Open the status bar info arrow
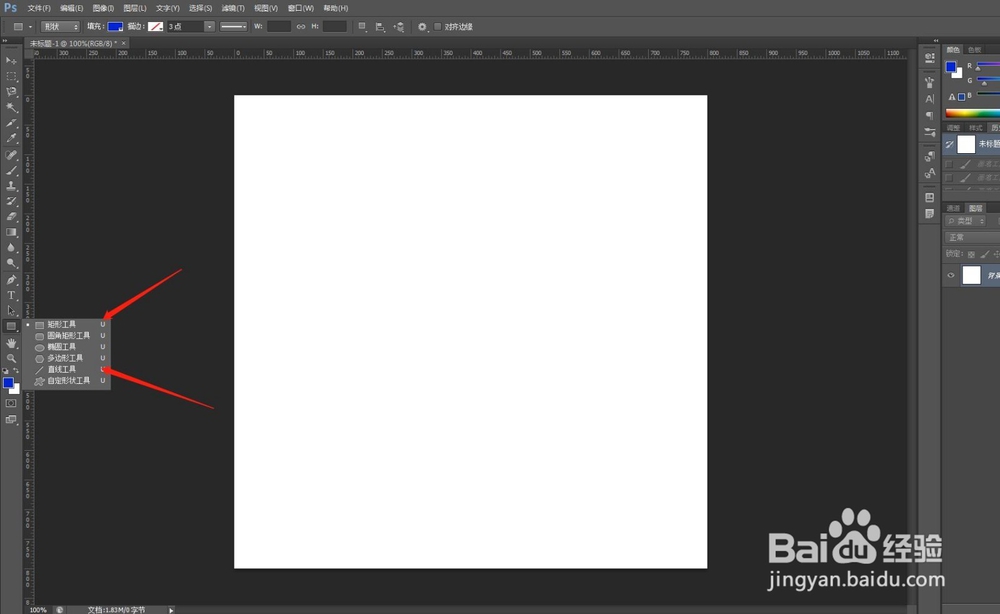This screenshot has width=1000, height=614. (171, 610)
